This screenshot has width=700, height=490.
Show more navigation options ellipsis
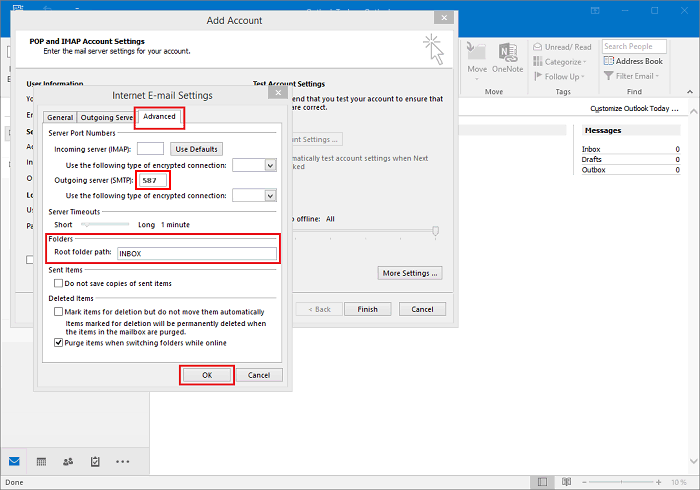tap(122, 462)
